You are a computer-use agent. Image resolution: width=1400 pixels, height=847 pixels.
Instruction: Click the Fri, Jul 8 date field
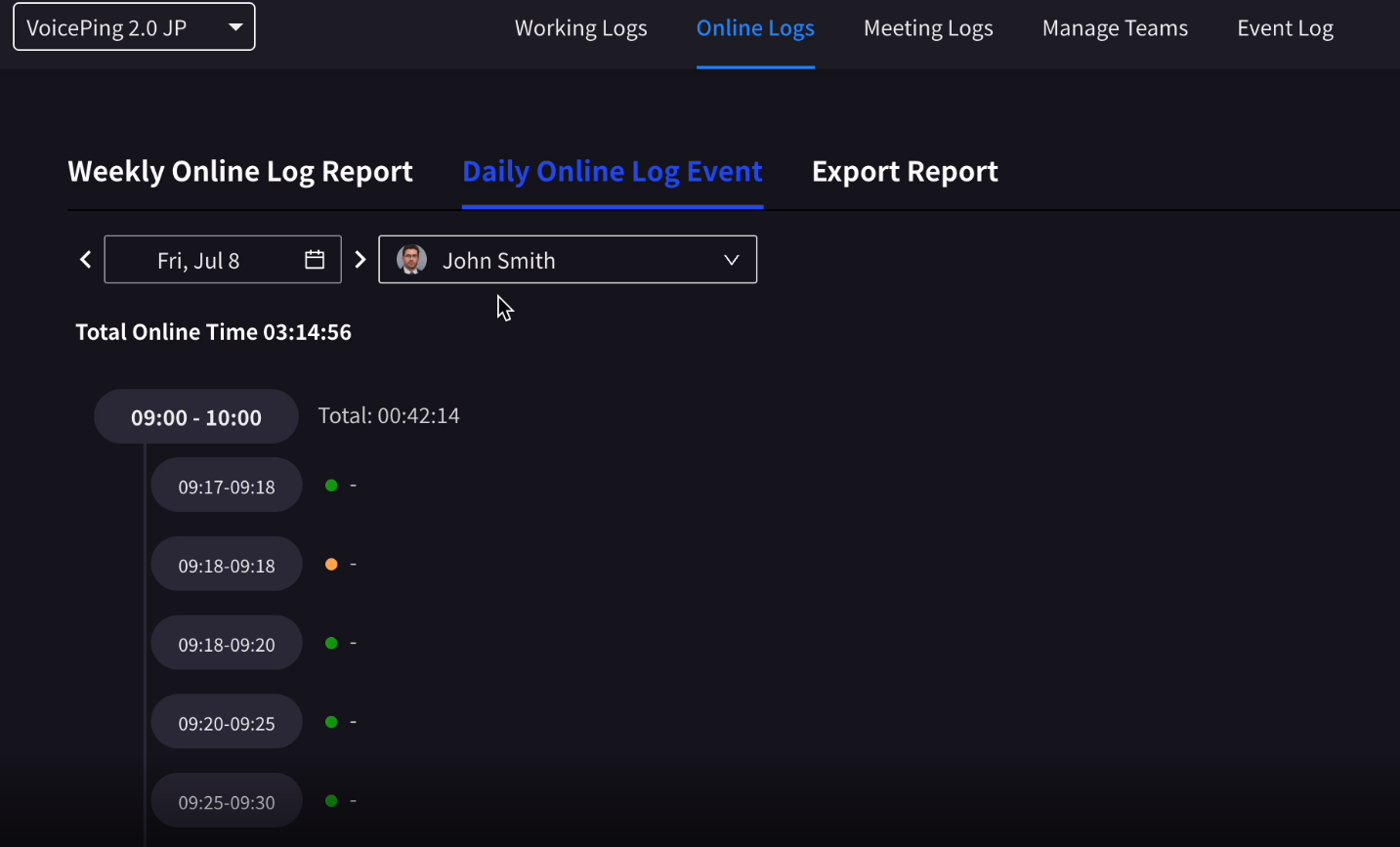[x=199, y=260]
